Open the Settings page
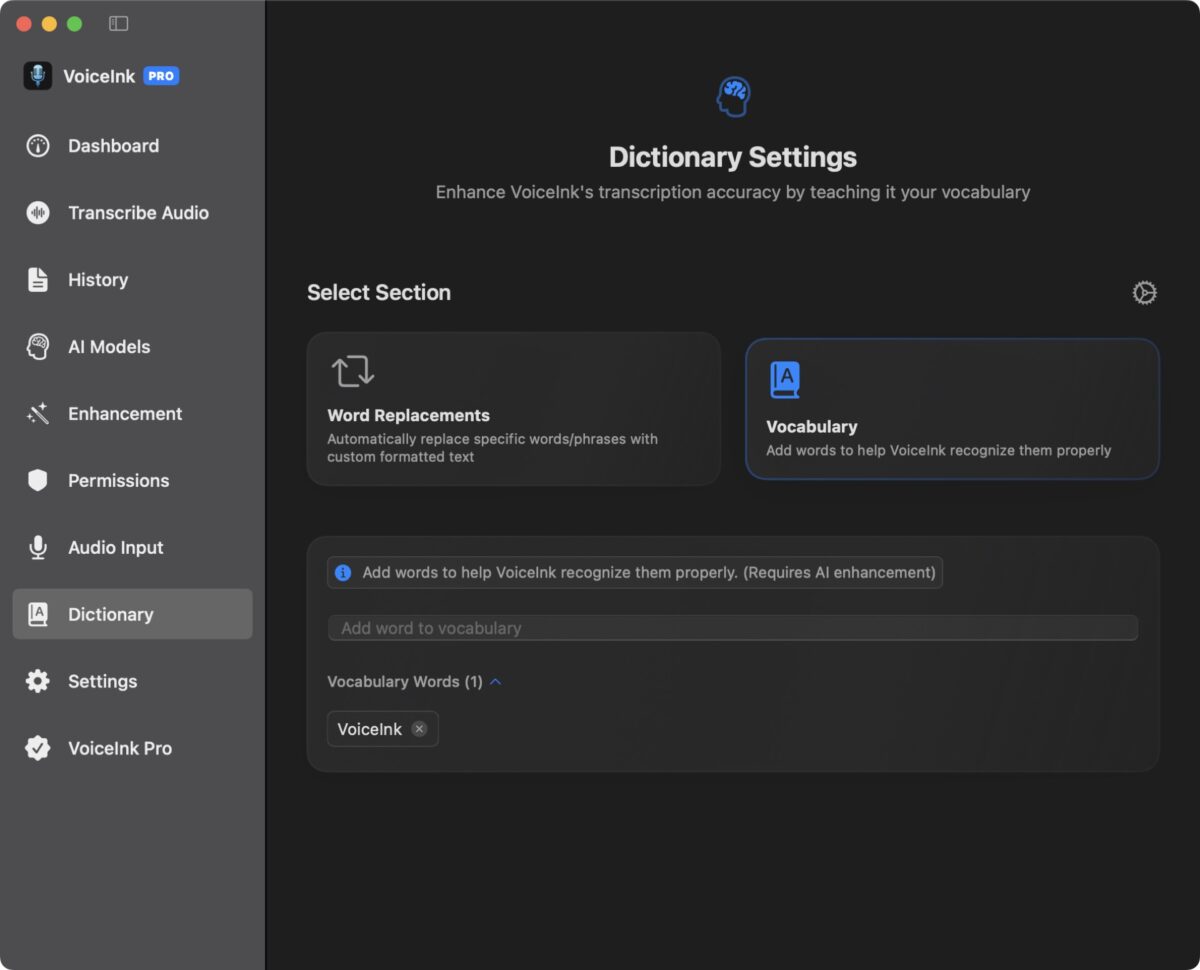 pyautogui.click(x=132, y=682)
